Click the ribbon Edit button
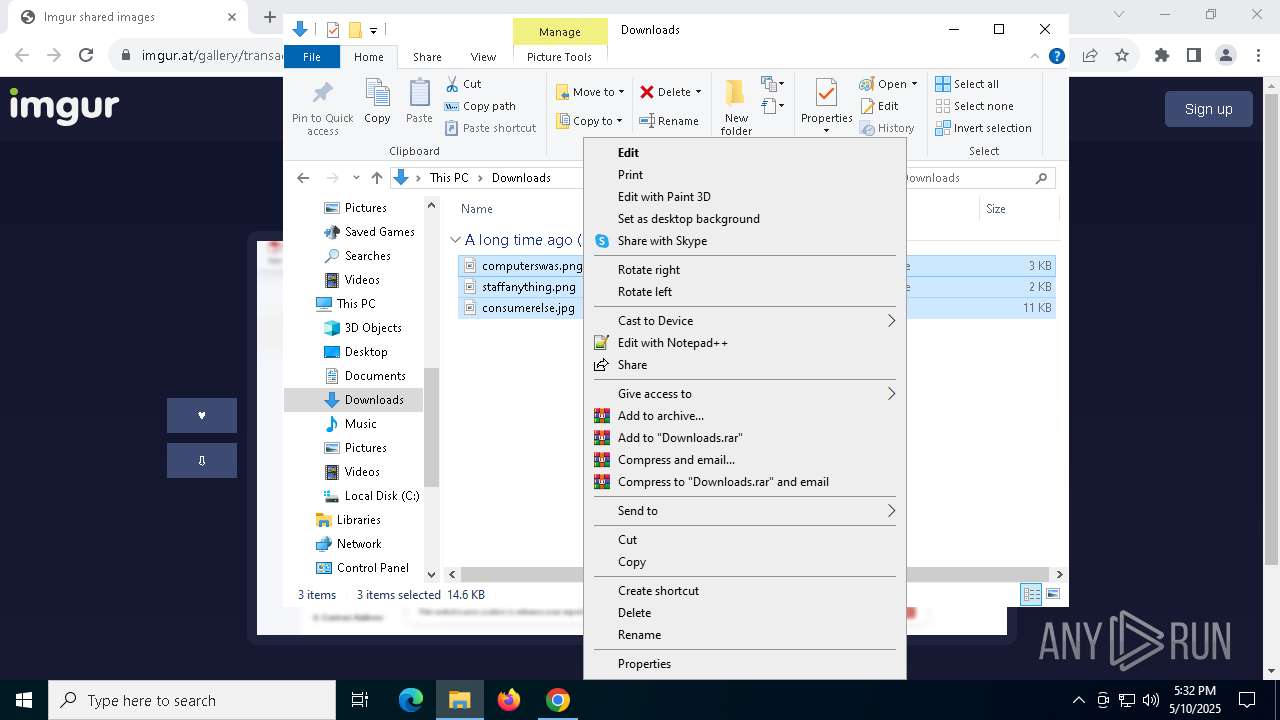1280x720 pixels. [x=879, y=106]
